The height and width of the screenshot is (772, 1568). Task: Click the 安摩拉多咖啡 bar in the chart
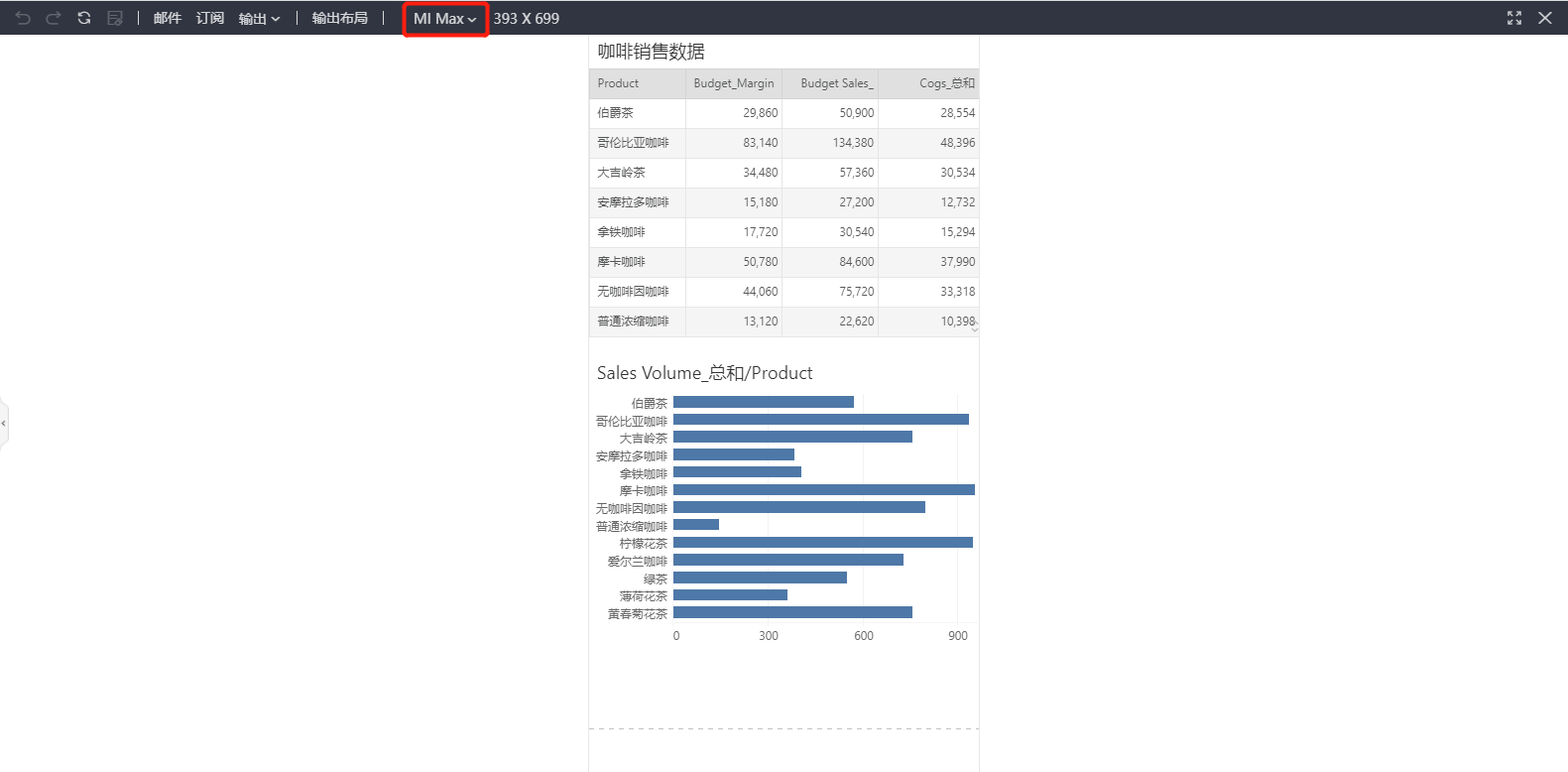tap(734, 454)
